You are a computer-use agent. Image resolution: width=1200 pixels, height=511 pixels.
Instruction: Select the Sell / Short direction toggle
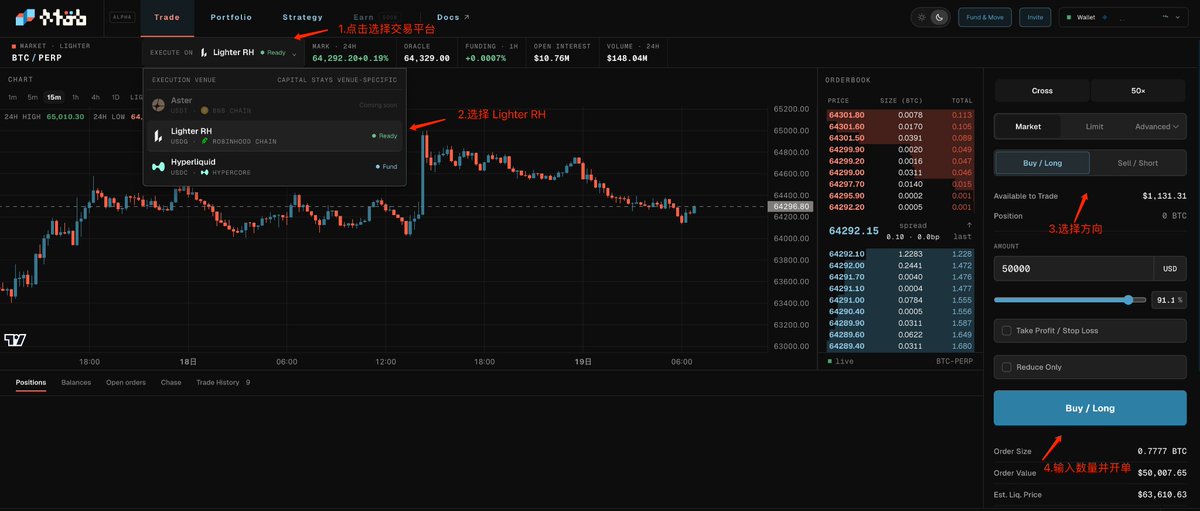1138,163
